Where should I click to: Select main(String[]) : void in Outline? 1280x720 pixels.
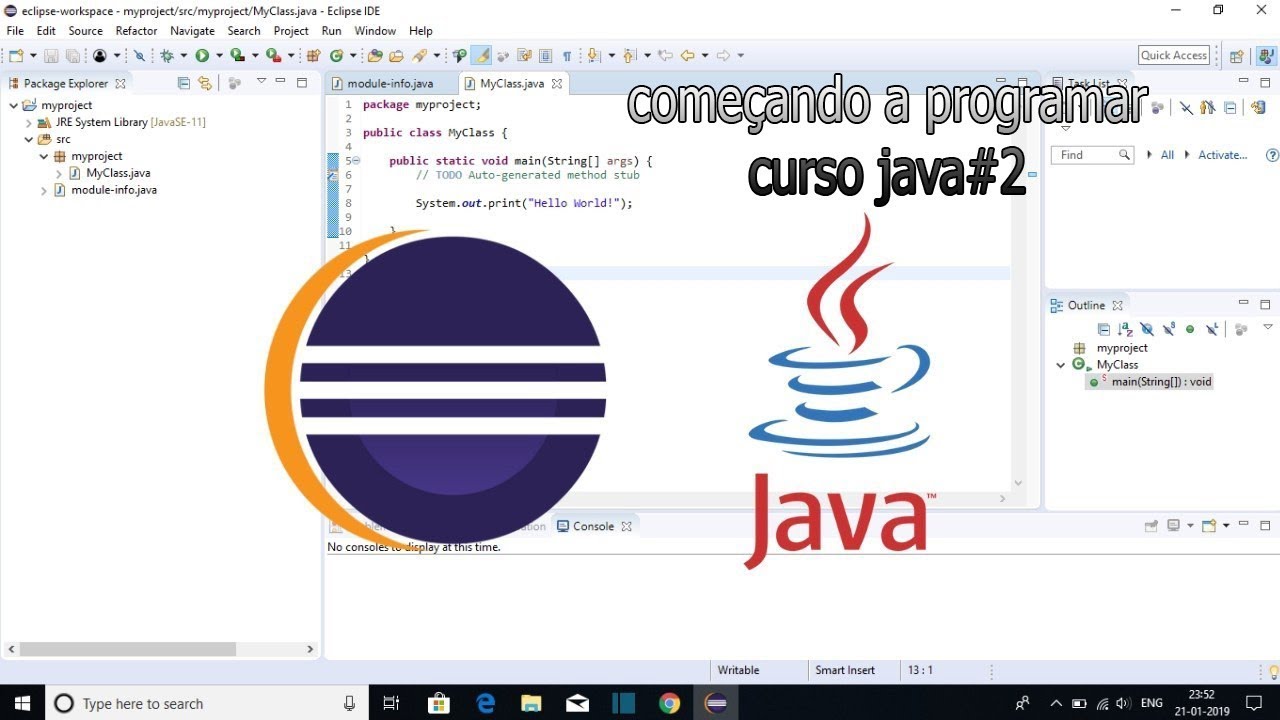pos(1161,382)
